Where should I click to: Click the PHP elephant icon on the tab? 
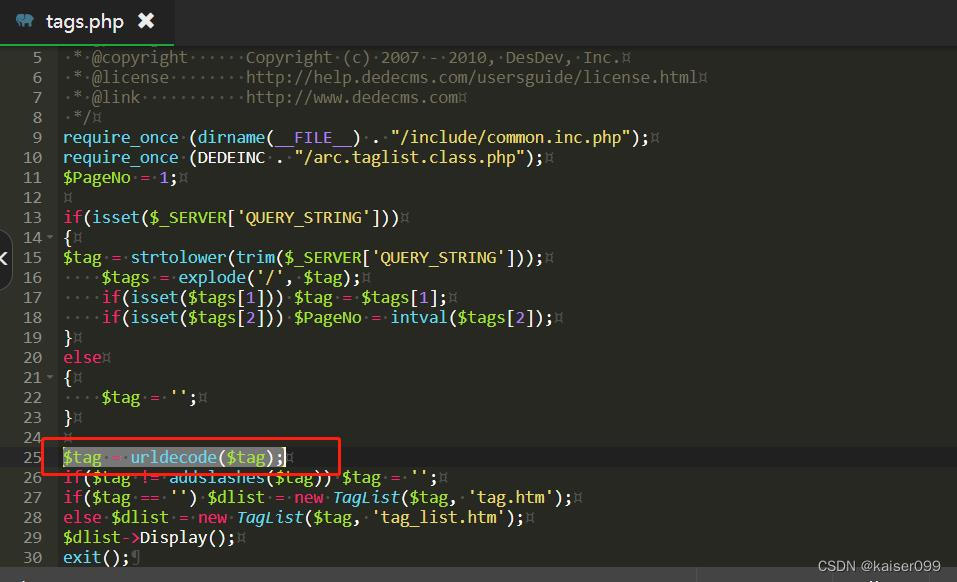(23, 18)
